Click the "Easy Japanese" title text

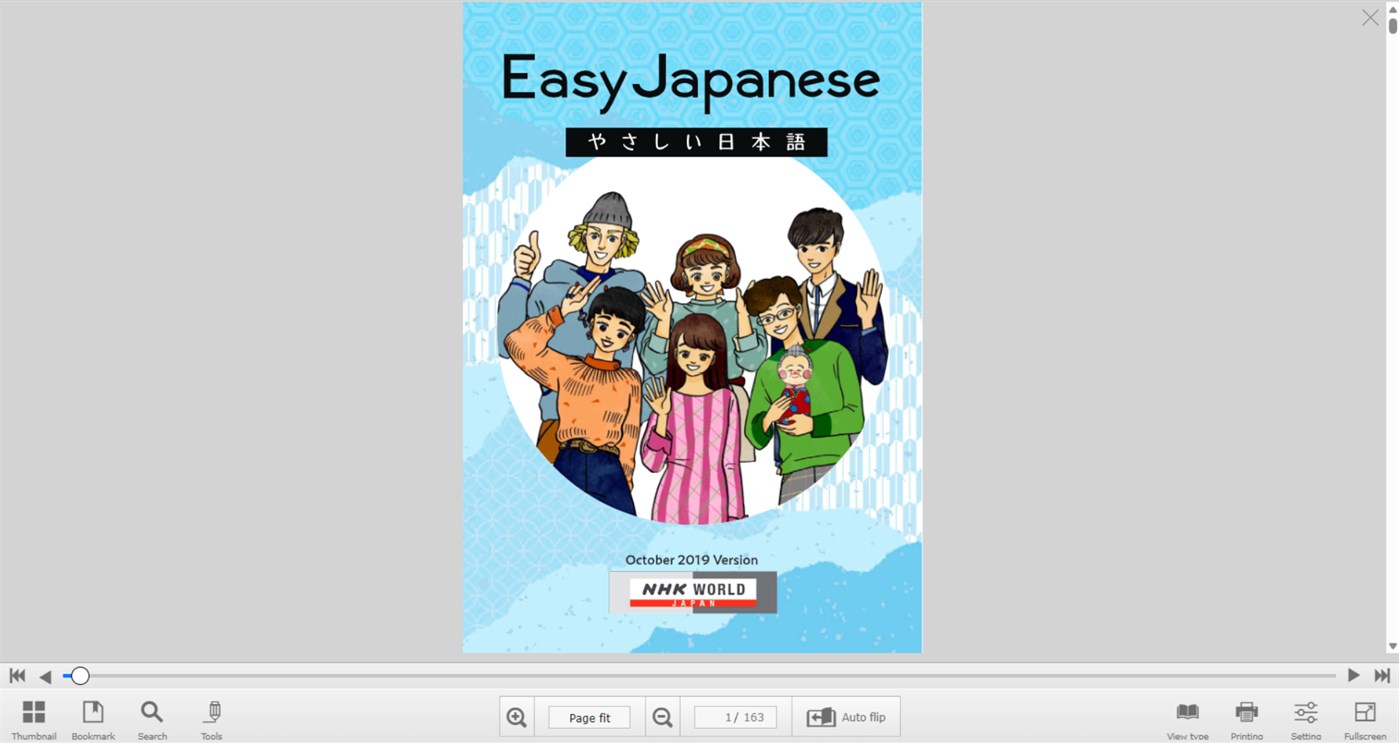pyautogui.click(x=691, y=81)
